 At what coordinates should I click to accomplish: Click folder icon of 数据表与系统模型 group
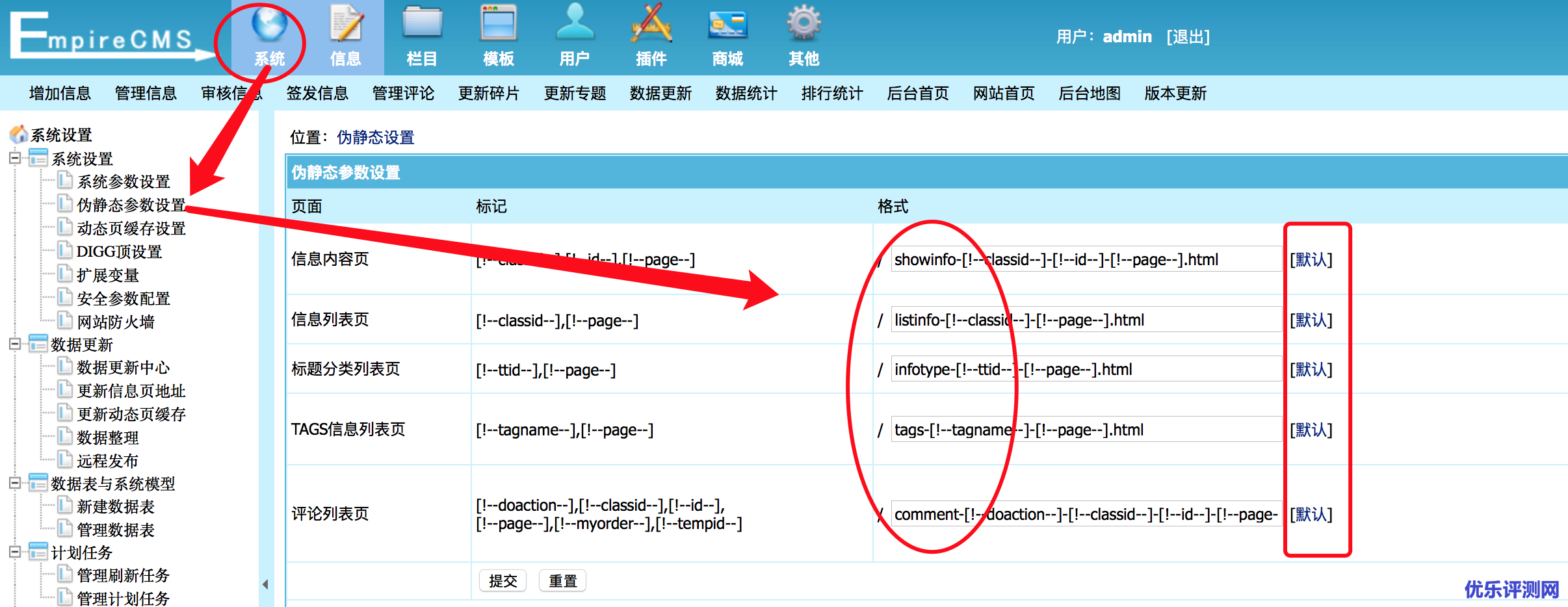[x=38, y=482]
